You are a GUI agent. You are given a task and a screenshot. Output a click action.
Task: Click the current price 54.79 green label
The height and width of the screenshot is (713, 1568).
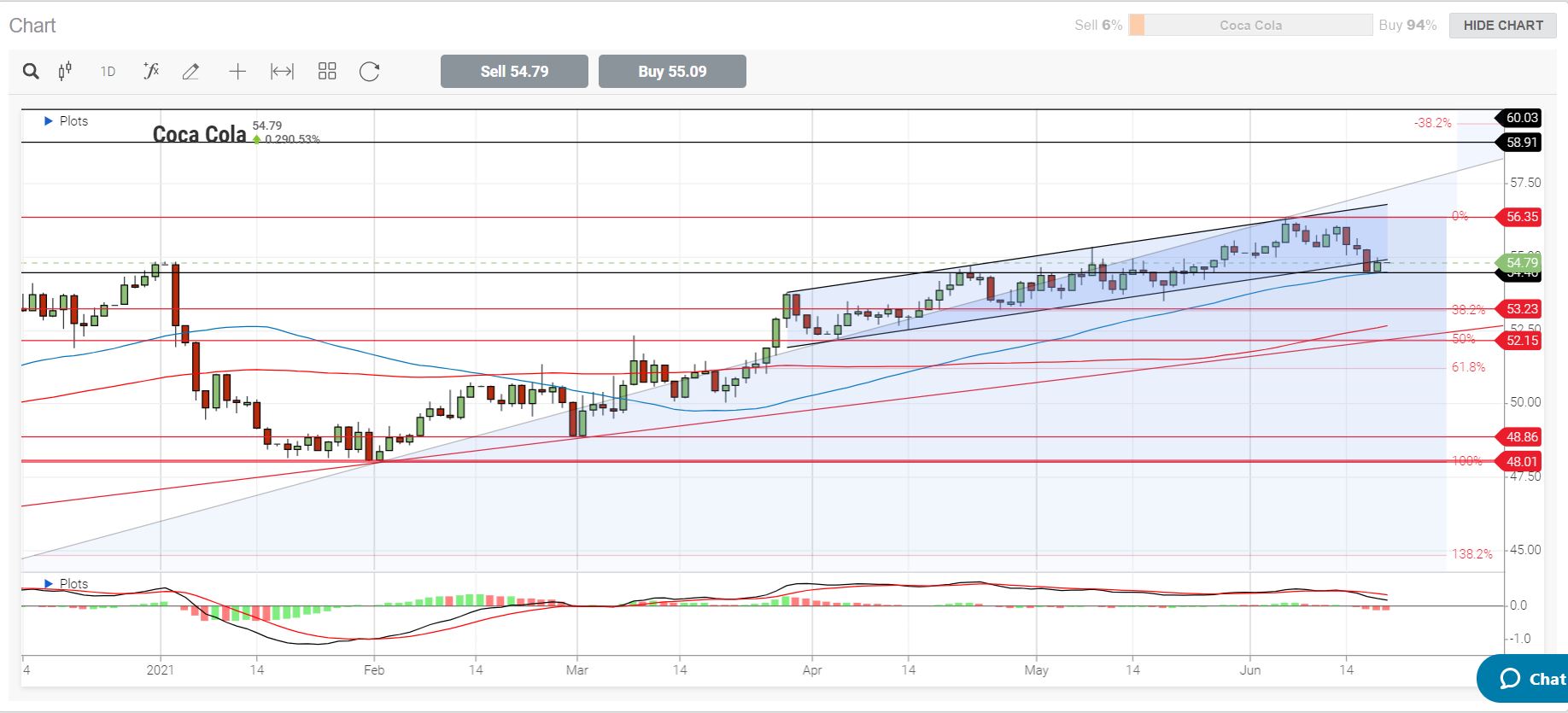1519,263
